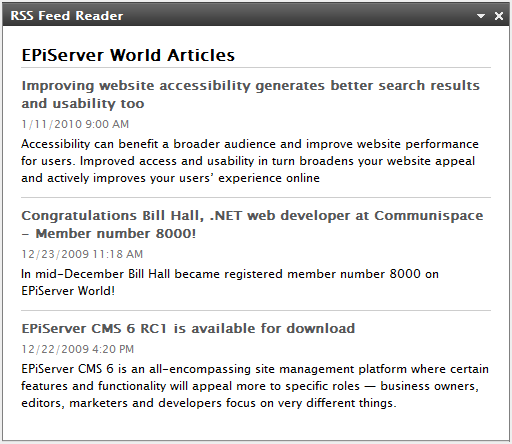Close the RSS Feed Reader gadget
512x444 pixels.
(499, 16)
